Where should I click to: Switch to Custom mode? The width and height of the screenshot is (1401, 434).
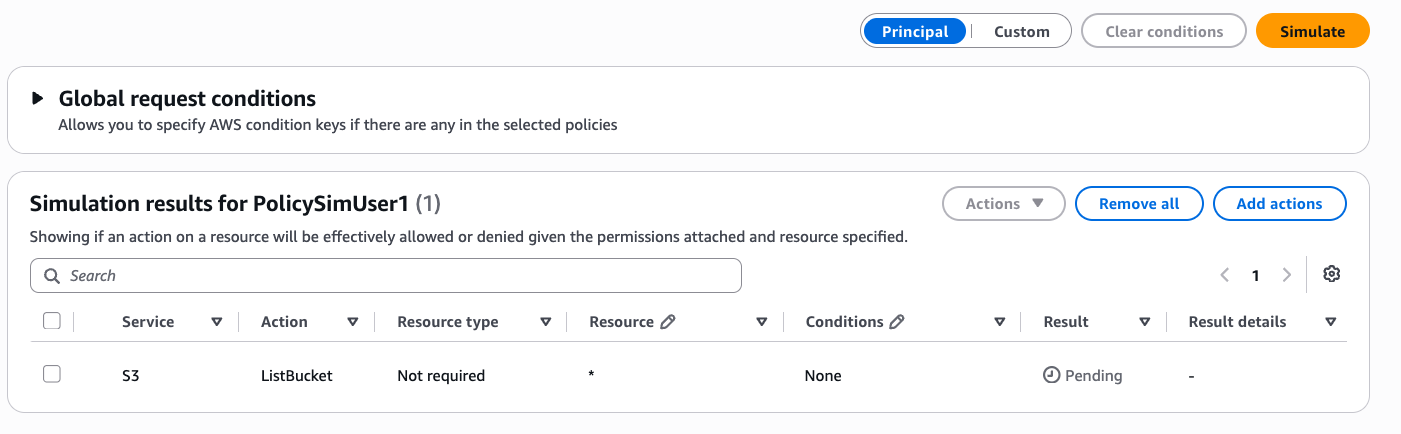click(x=1021, y=31)
